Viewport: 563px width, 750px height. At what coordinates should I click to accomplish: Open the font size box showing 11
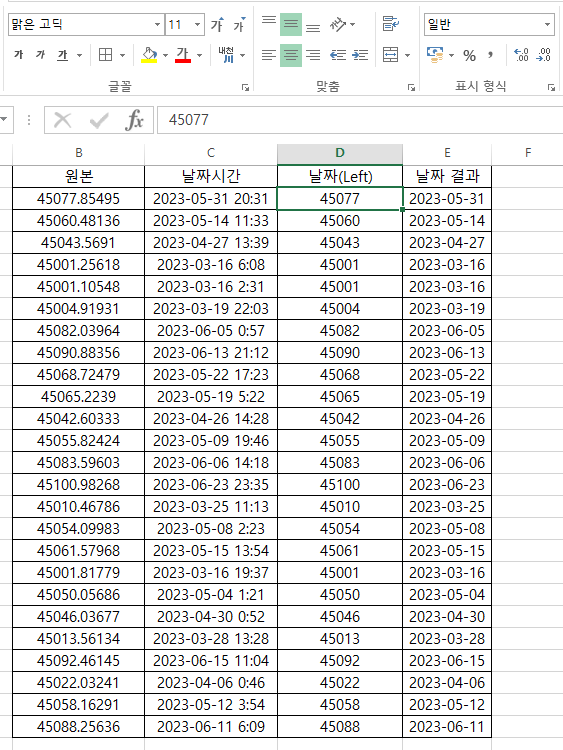(x=185, y=24)
